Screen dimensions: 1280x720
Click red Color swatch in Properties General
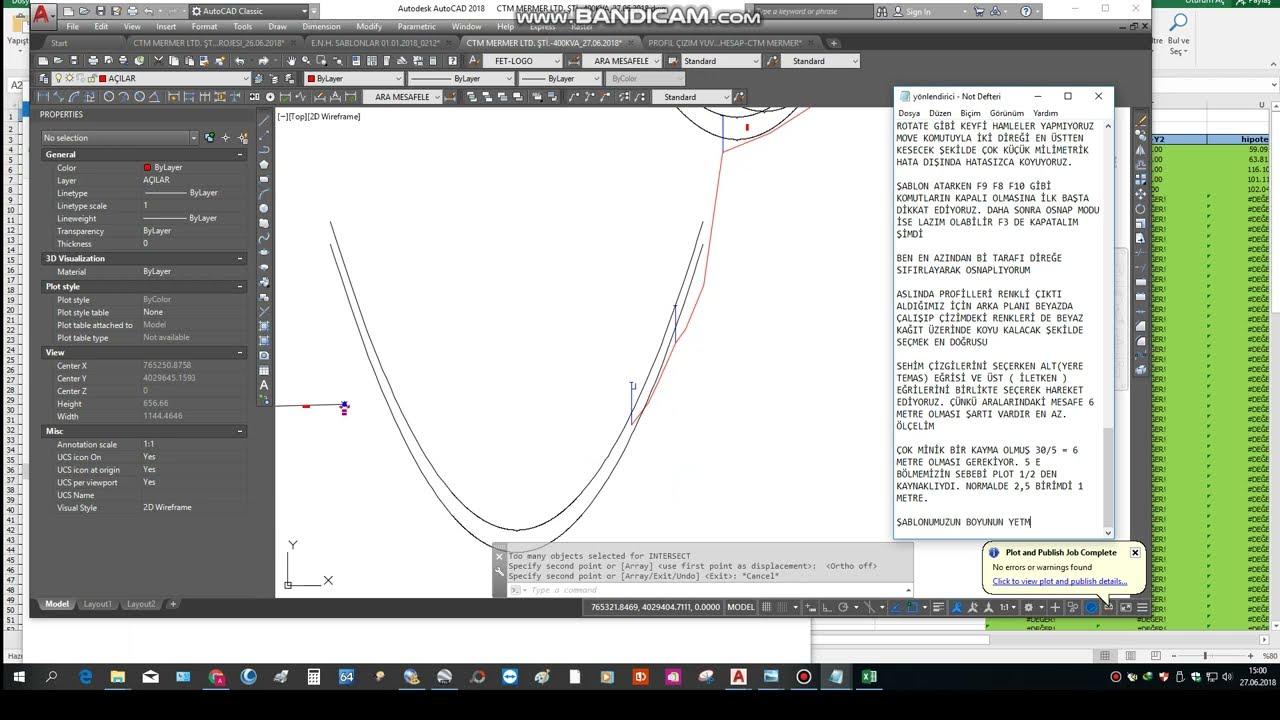tap(147, 168)
